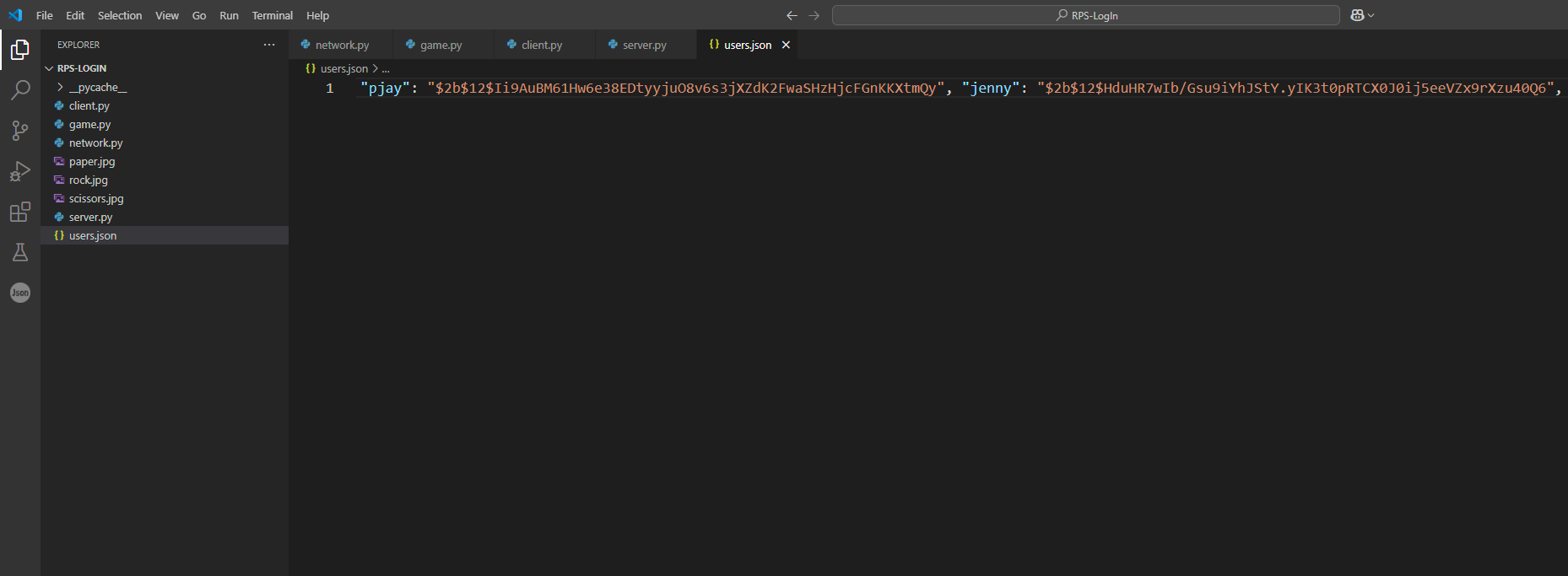Open rock.jpg in the explorer tree
The height and width of the screenshot is (576, 1568).
click(x=165, y=180)
